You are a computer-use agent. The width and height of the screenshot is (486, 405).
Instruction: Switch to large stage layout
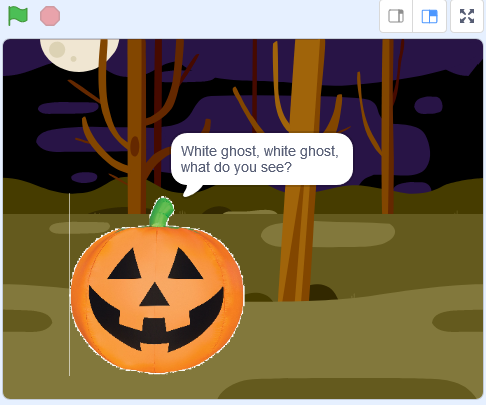click(429, 16)
